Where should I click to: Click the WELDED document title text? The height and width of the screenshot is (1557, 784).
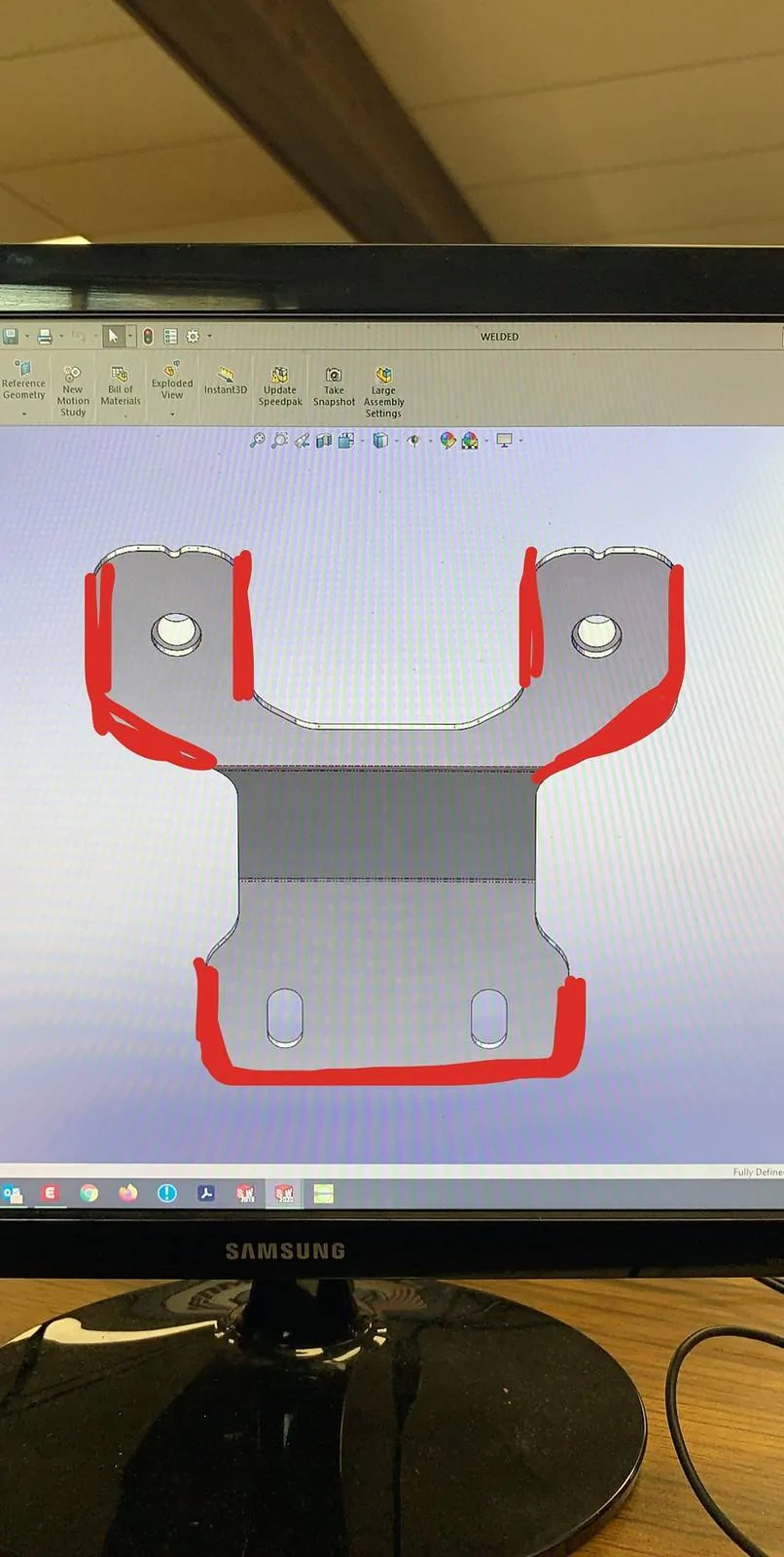pos(499,337)
